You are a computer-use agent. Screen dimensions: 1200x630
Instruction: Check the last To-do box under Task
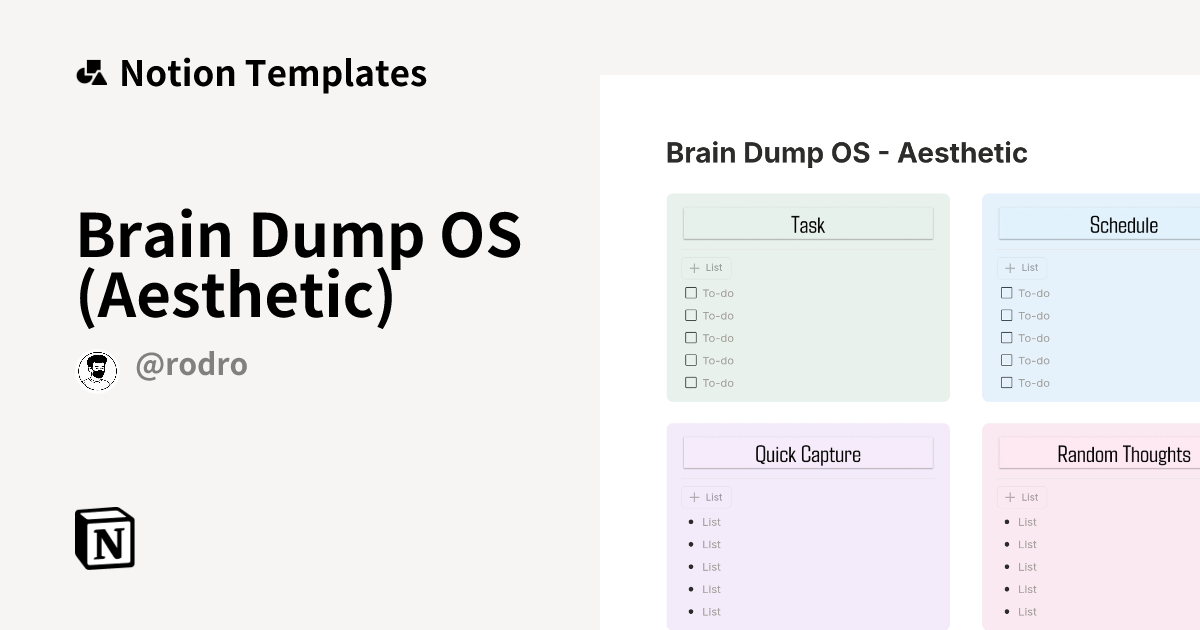(x=691, y=382)
